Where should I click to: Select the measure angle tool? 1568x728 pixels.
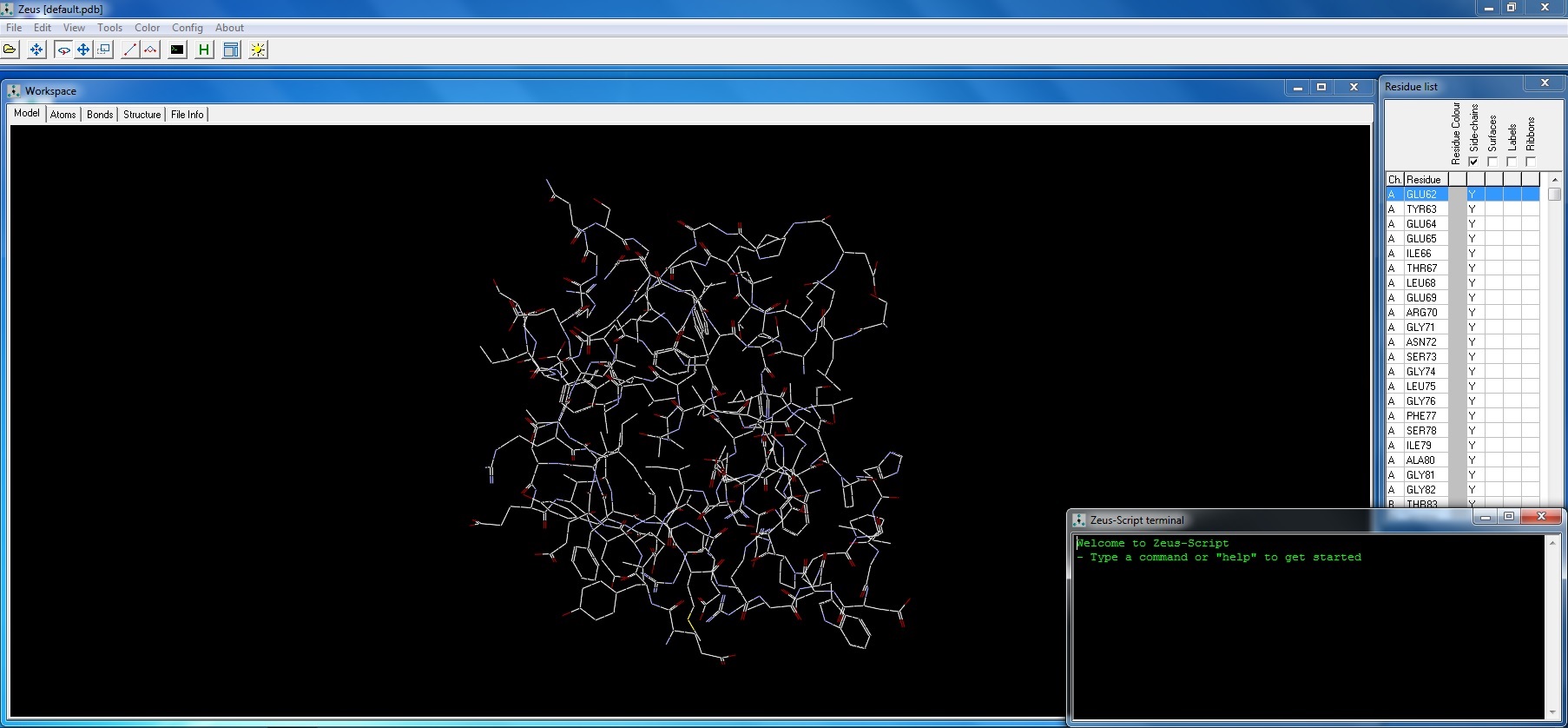[x=150, y=50]
